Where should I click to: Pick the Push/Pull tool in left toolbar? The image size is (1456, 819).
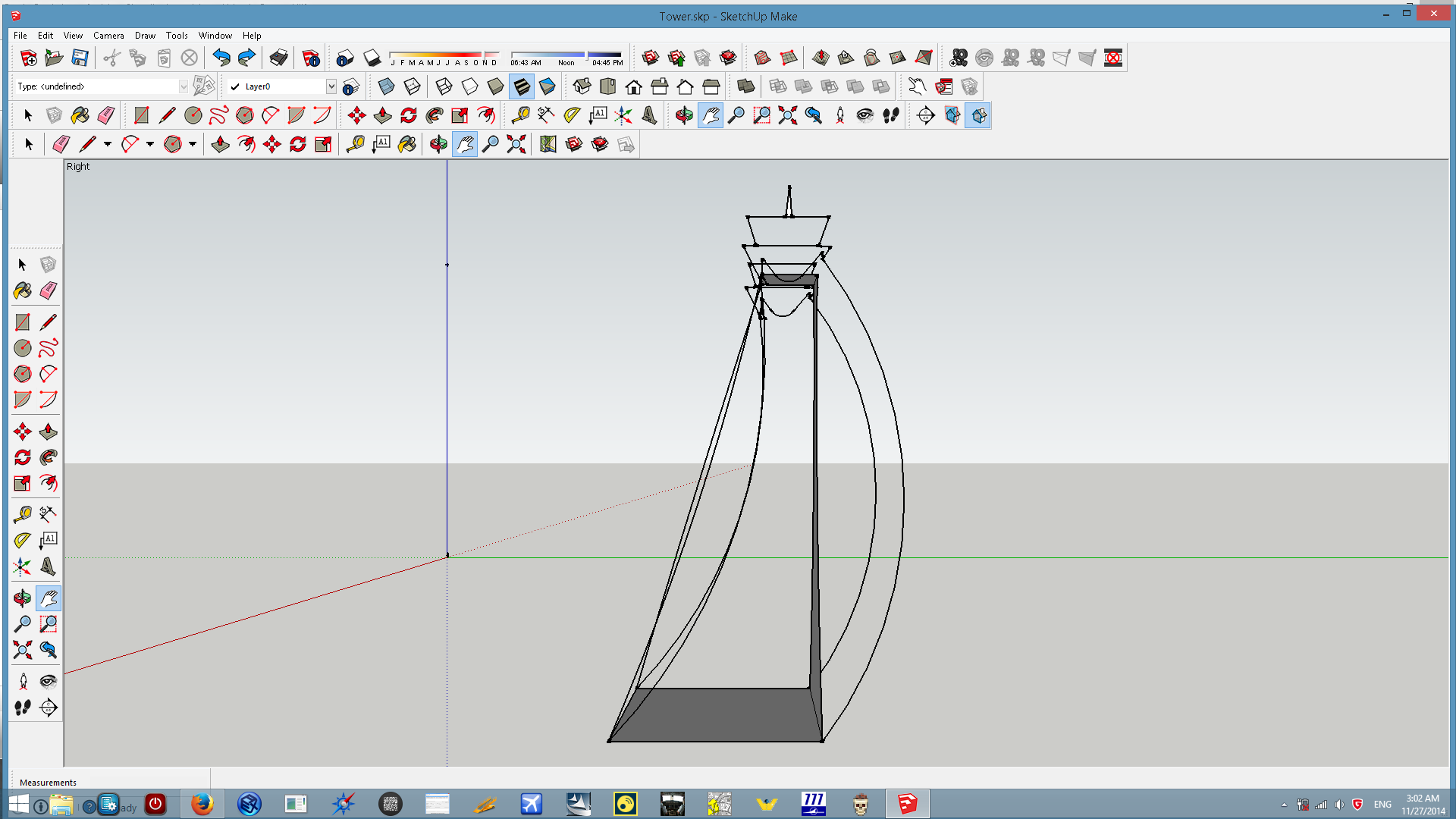click(48, 431)
